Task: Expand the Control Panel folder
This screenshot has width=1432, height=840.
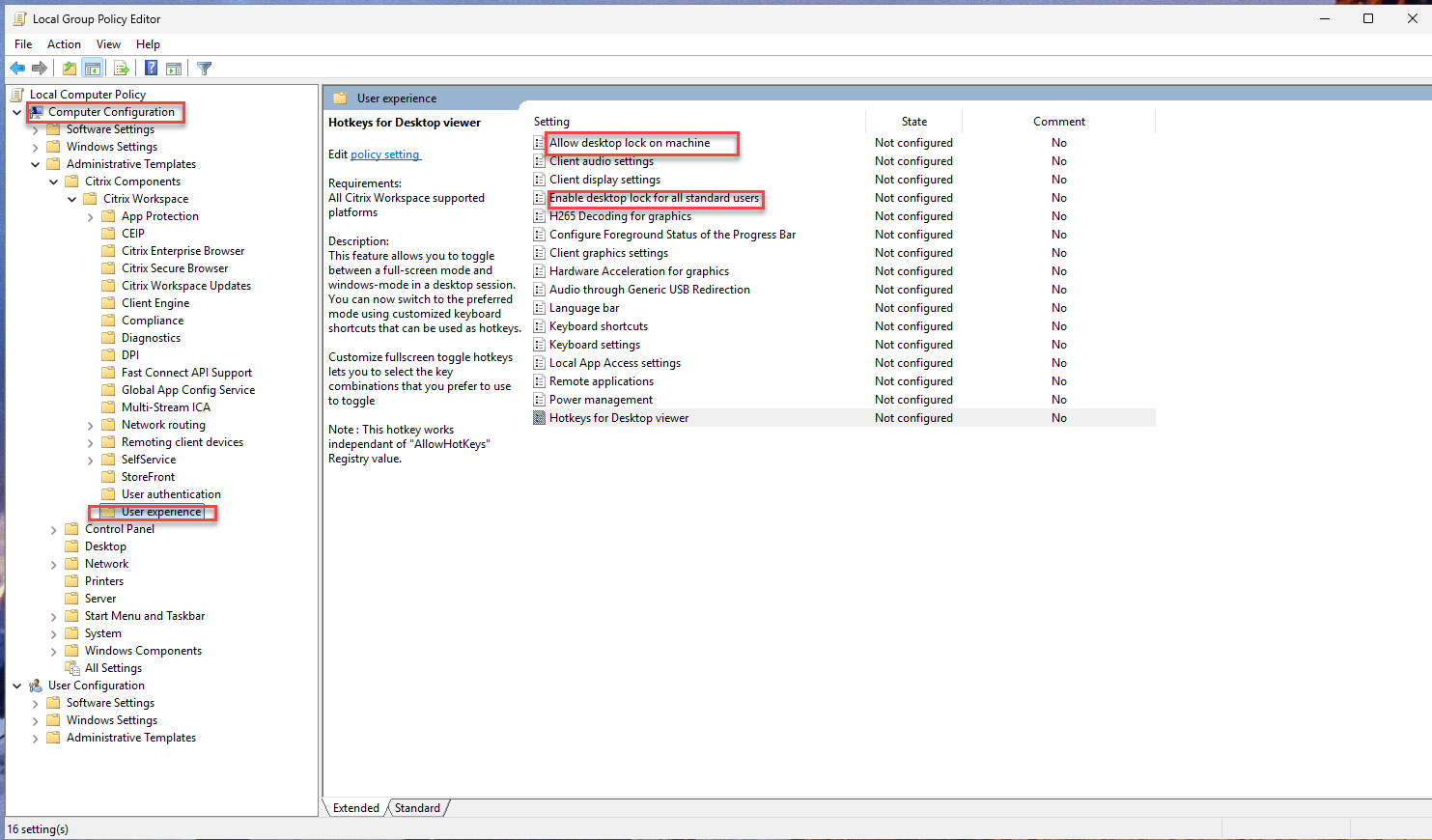Action: coord(53,529)
